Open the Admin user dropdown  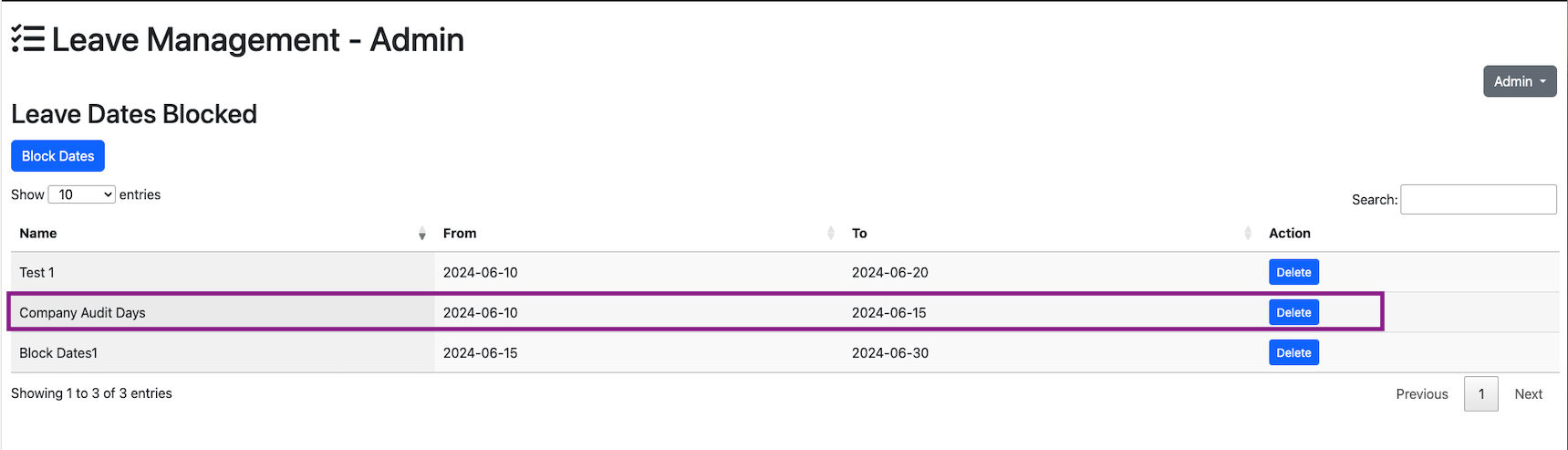pyautogui.click(x=1519, y=81)
